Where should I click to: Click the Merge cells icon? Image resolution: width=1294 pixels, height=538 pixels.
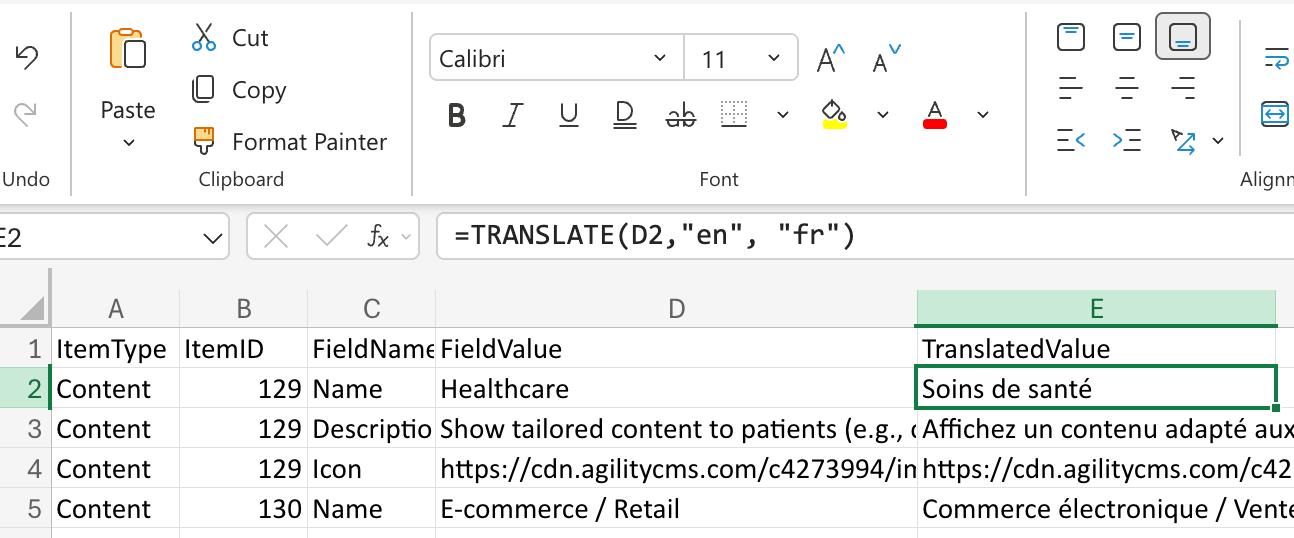(1276, 114)
